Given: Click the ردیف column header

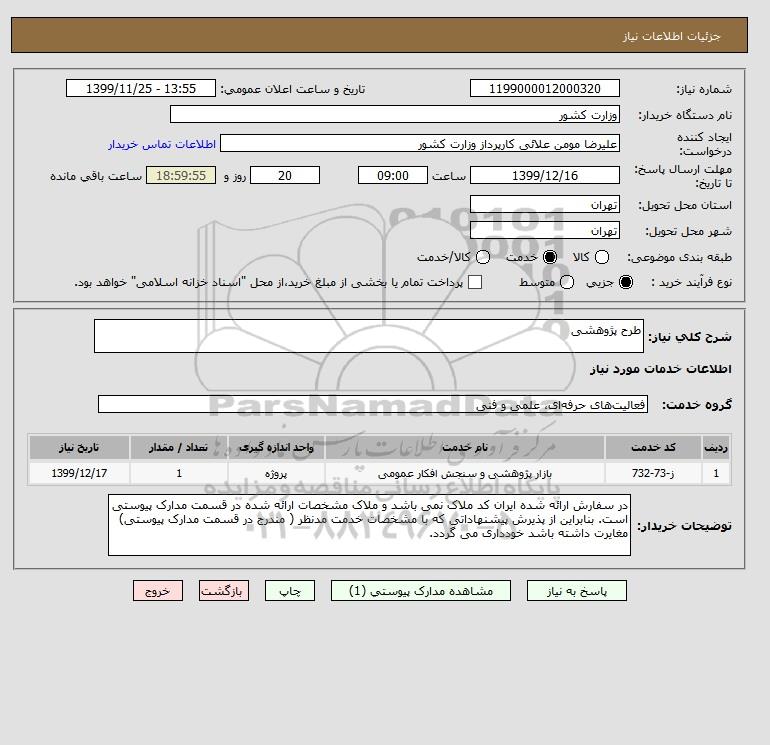Looking at the screenshot, I should 716,447.
